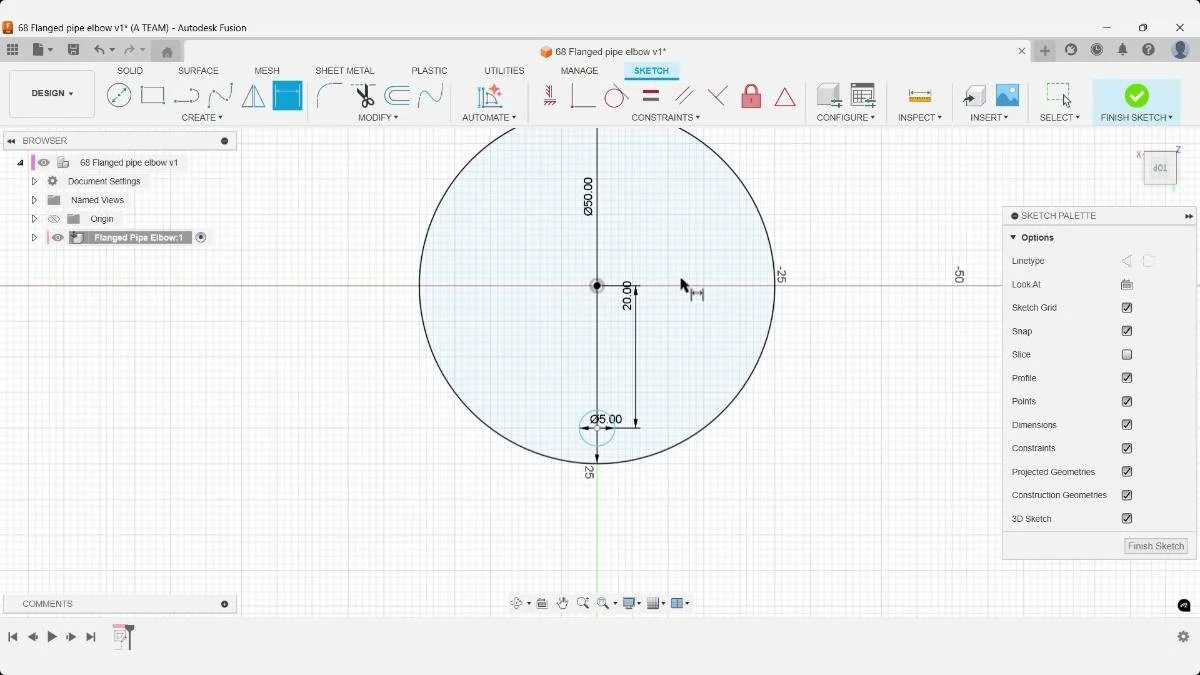The width and height of the screenshot is (1200, 675).
Task: Apply the Coincident constraint
Action: click(x=583, y=96)
